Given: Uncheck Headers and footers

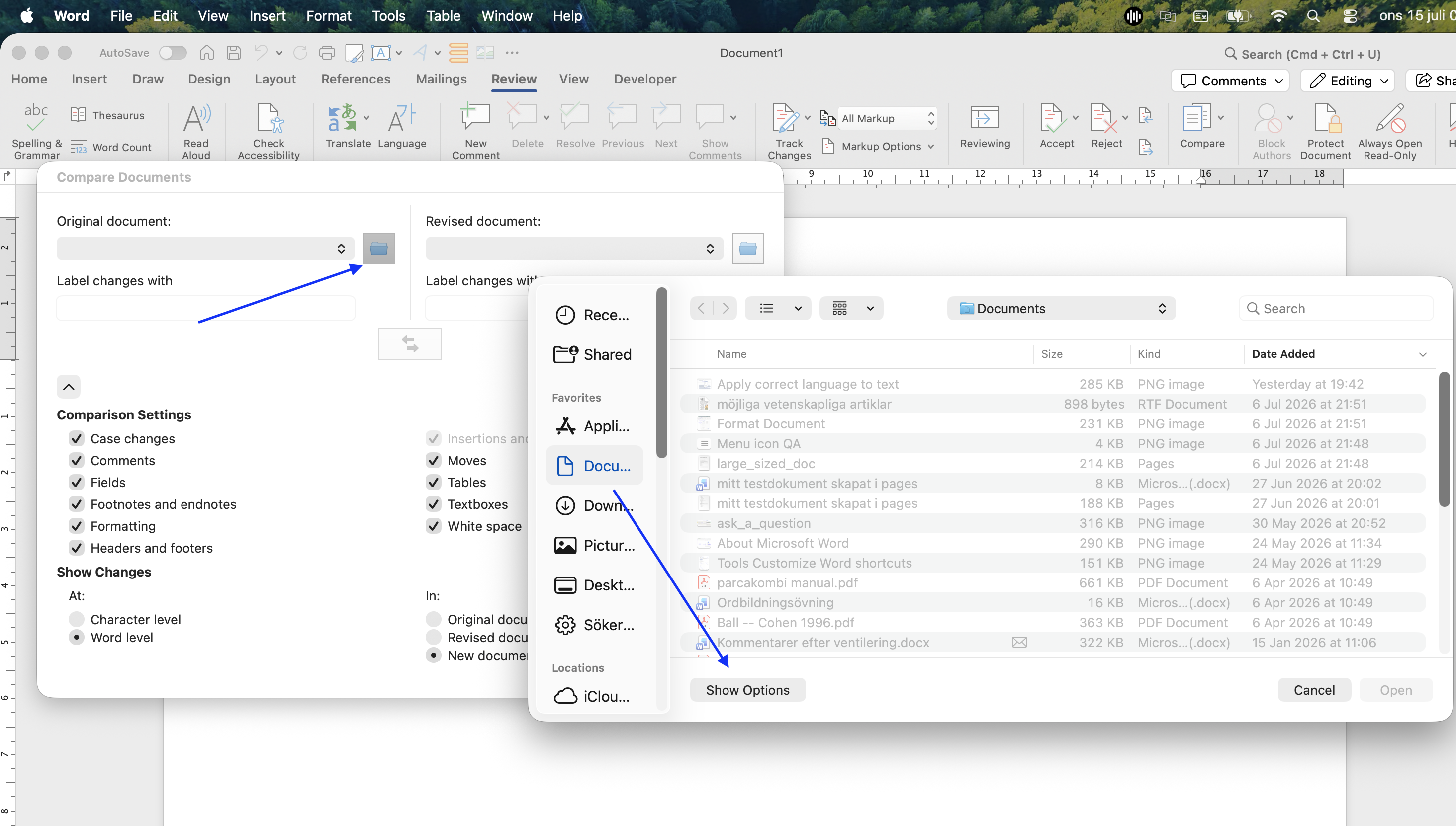Looking at the screenshot, I should click(x=77, y=548).
